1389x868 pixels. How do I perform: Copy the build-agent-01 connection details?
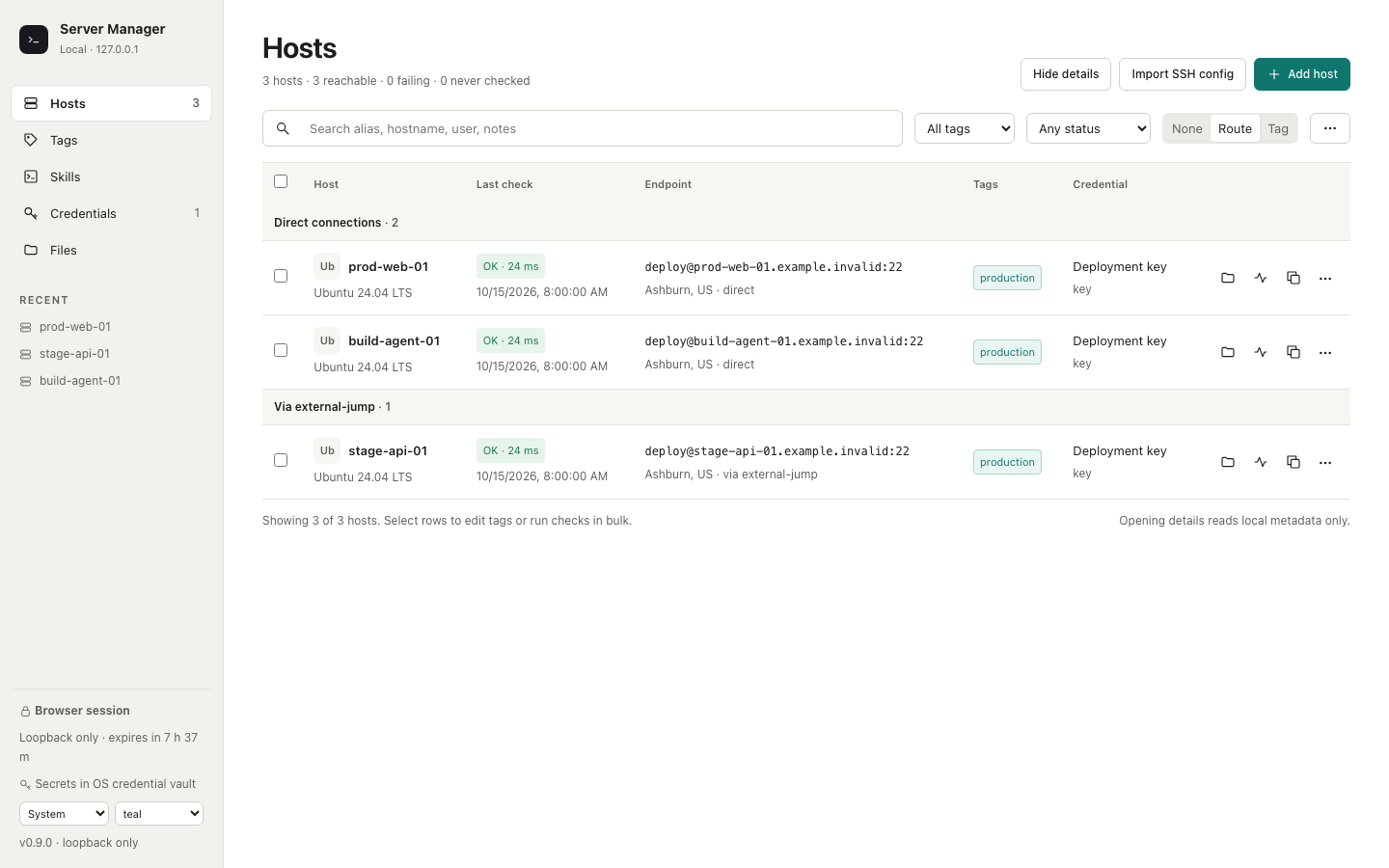tap(1294, 352)
